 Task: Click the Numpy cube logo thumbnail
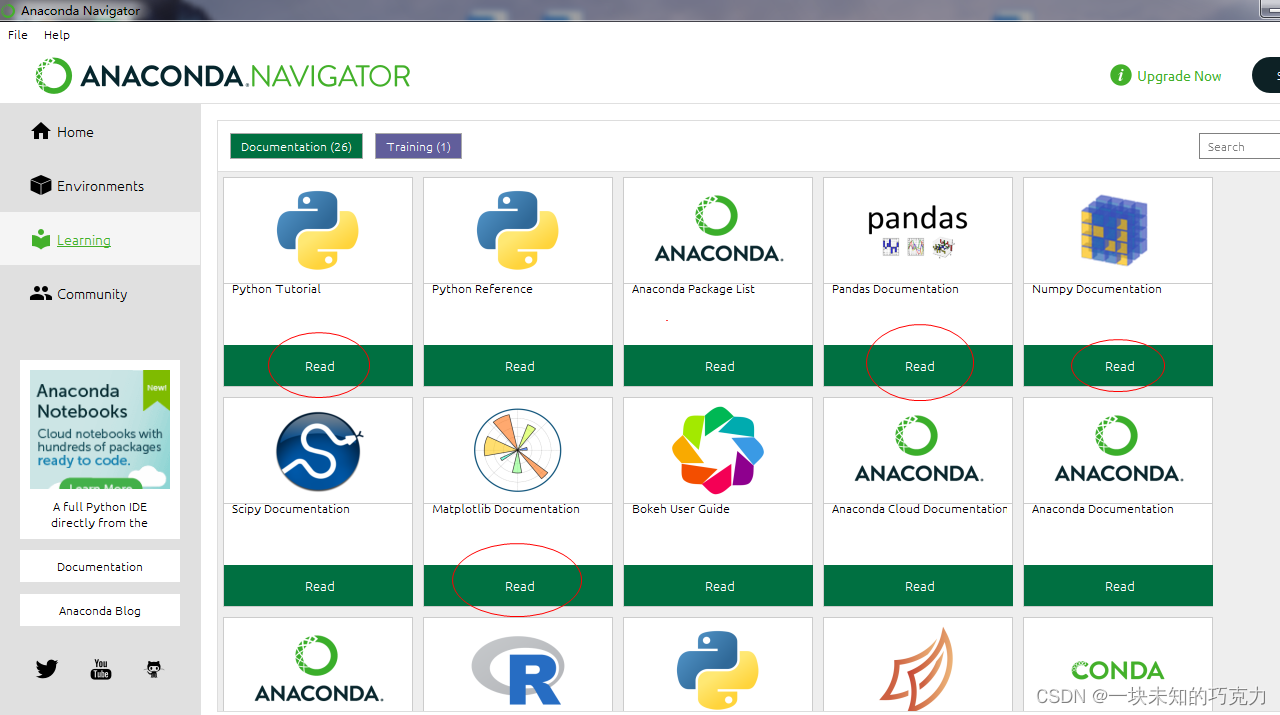[x=1114, y=230]
